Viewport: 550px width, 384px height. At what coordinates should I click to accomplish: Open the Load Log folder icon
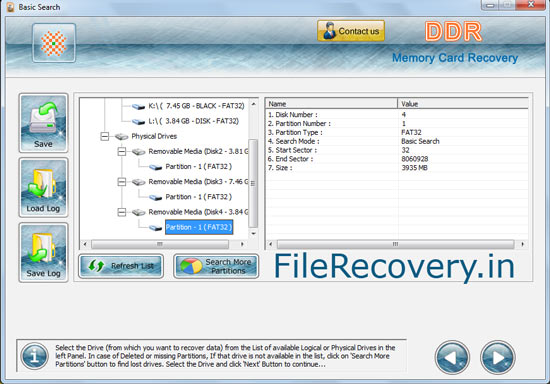coord(43,187)
